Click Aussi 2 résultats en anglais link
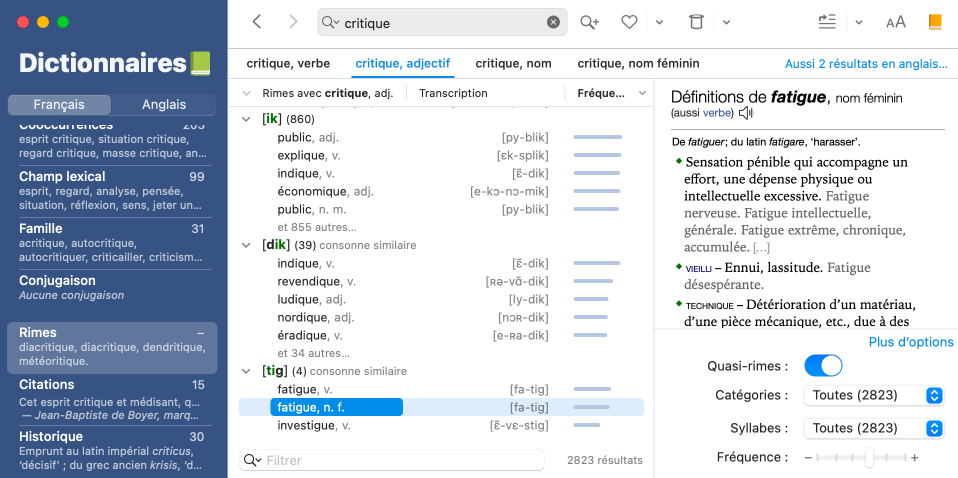Screen dimensions: 958x478 coord(866,64)
